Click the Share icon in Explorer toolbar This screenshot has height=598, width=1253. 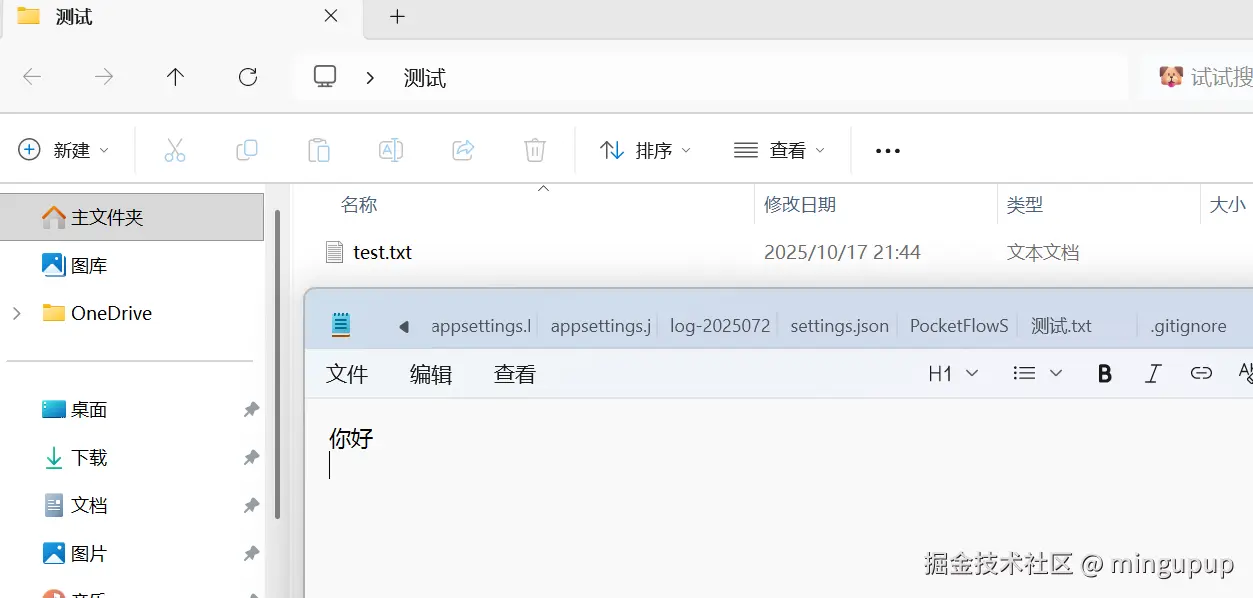462,149
